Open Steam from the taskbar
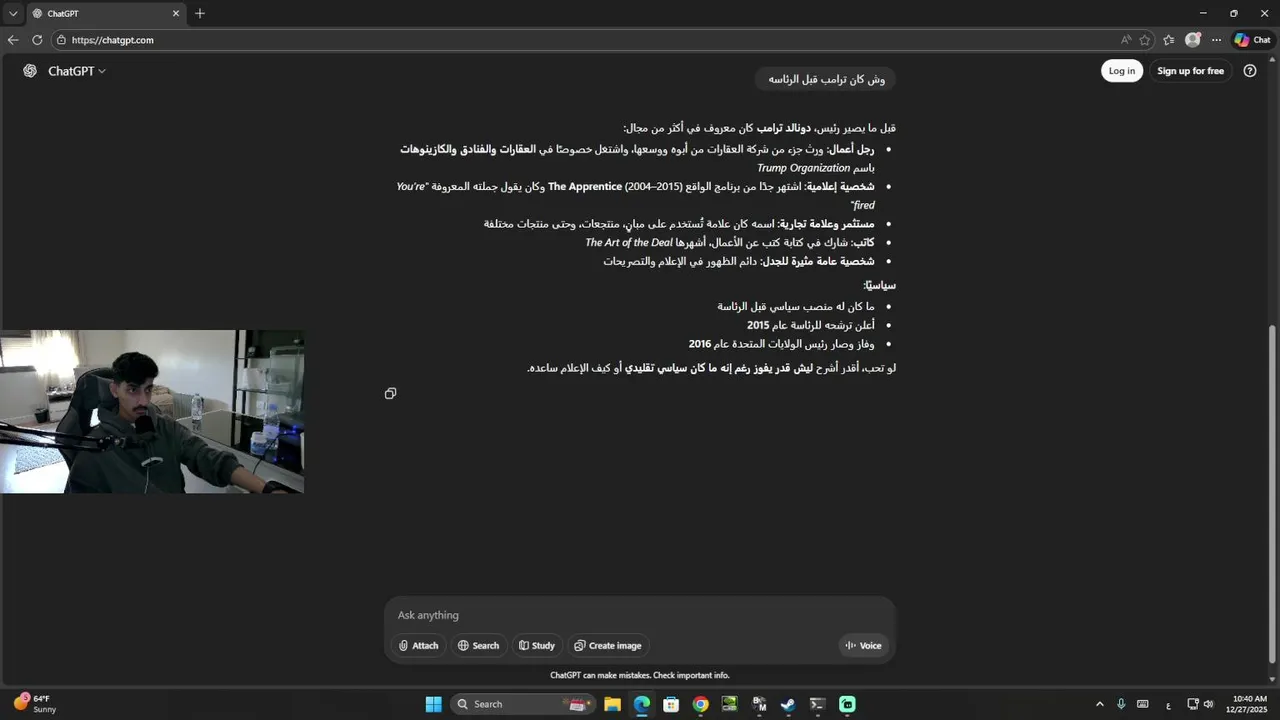The width and height of the screenshot is (1280, 720). click(x=788, y=704)
